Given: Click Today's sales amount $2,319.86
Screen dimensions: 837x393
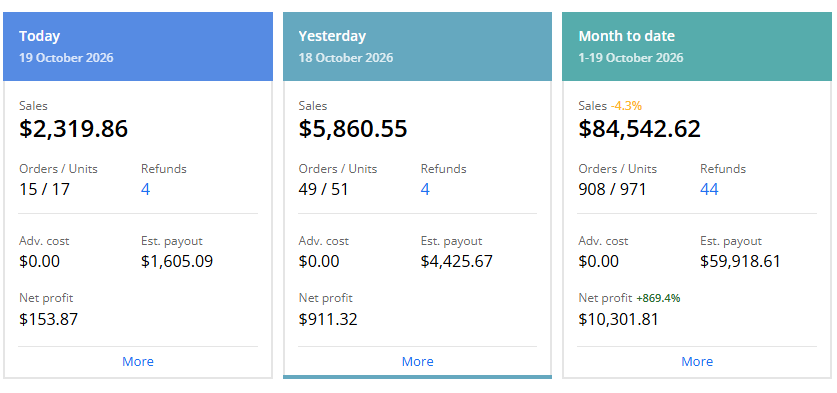Looking at the screenshot, I should tap(74, 129).
